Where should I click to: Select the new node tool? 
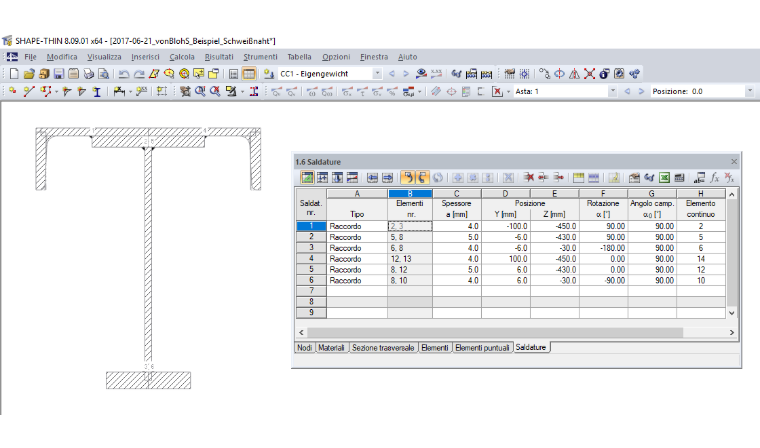[x=13, y=91]
